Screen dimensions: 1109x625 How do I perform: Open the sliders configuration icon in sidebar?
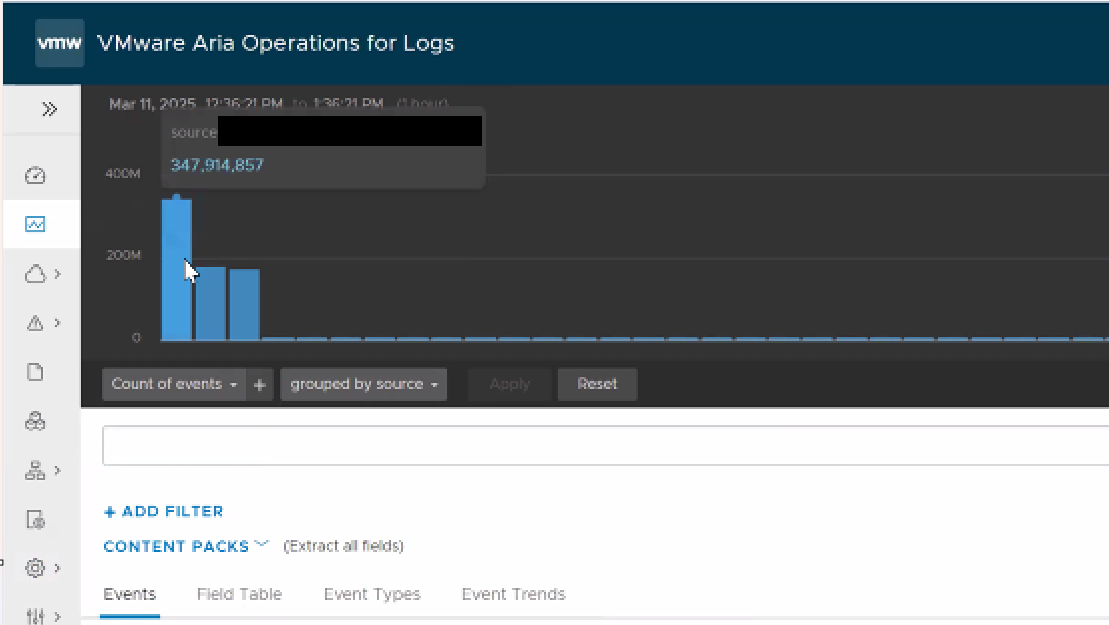point(35,616)
